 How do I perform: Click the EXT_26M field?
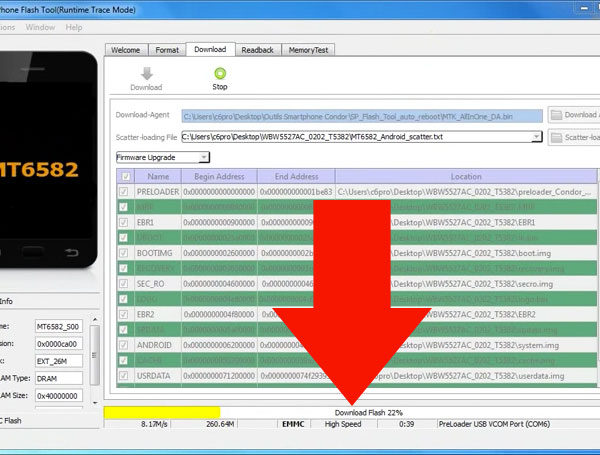coord(59,361)
